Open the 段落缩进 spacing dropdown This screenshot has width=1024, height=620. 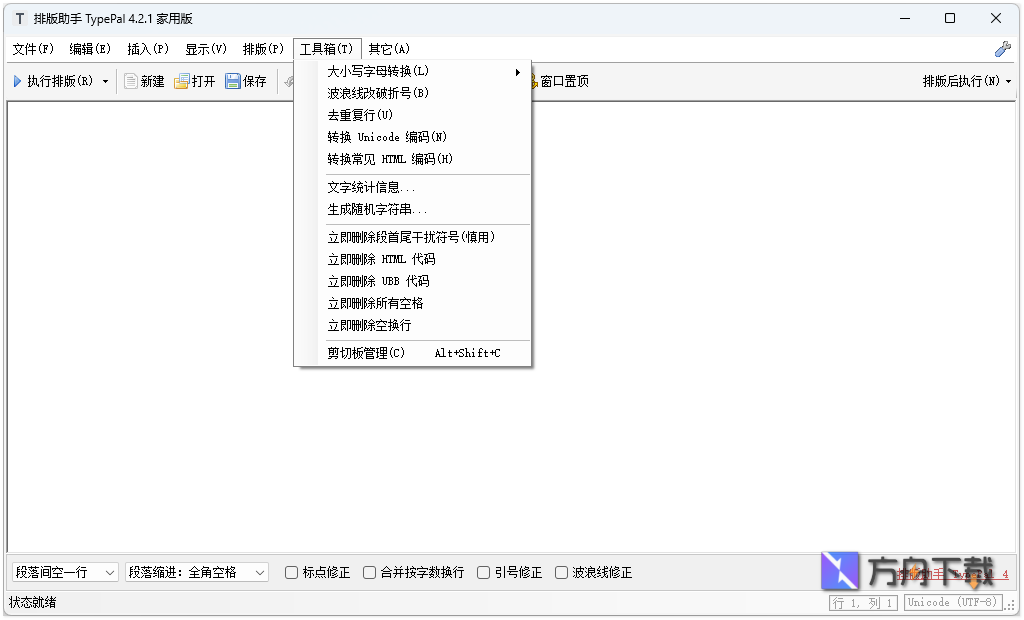194,571
